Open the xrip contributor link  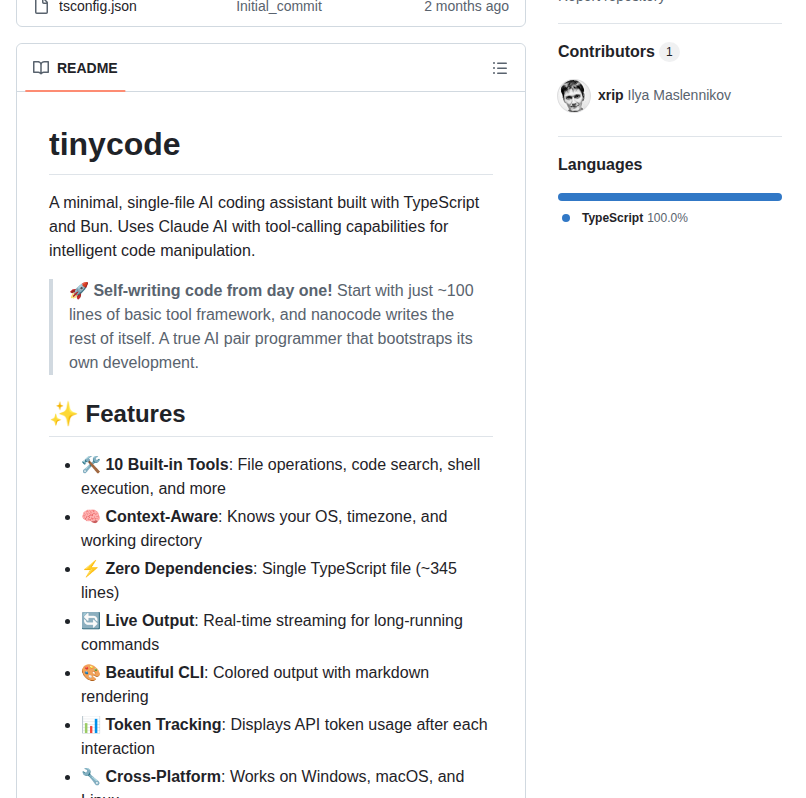(x=610, y=96)
